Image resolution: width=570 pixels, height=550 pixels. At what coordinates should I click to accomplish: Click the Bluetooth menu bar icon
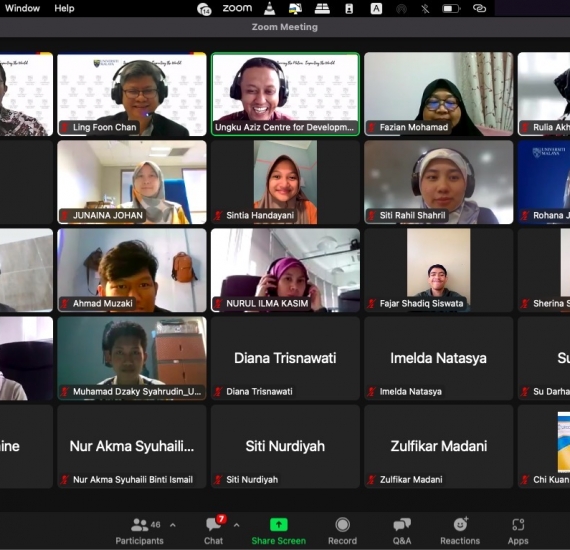425,8
